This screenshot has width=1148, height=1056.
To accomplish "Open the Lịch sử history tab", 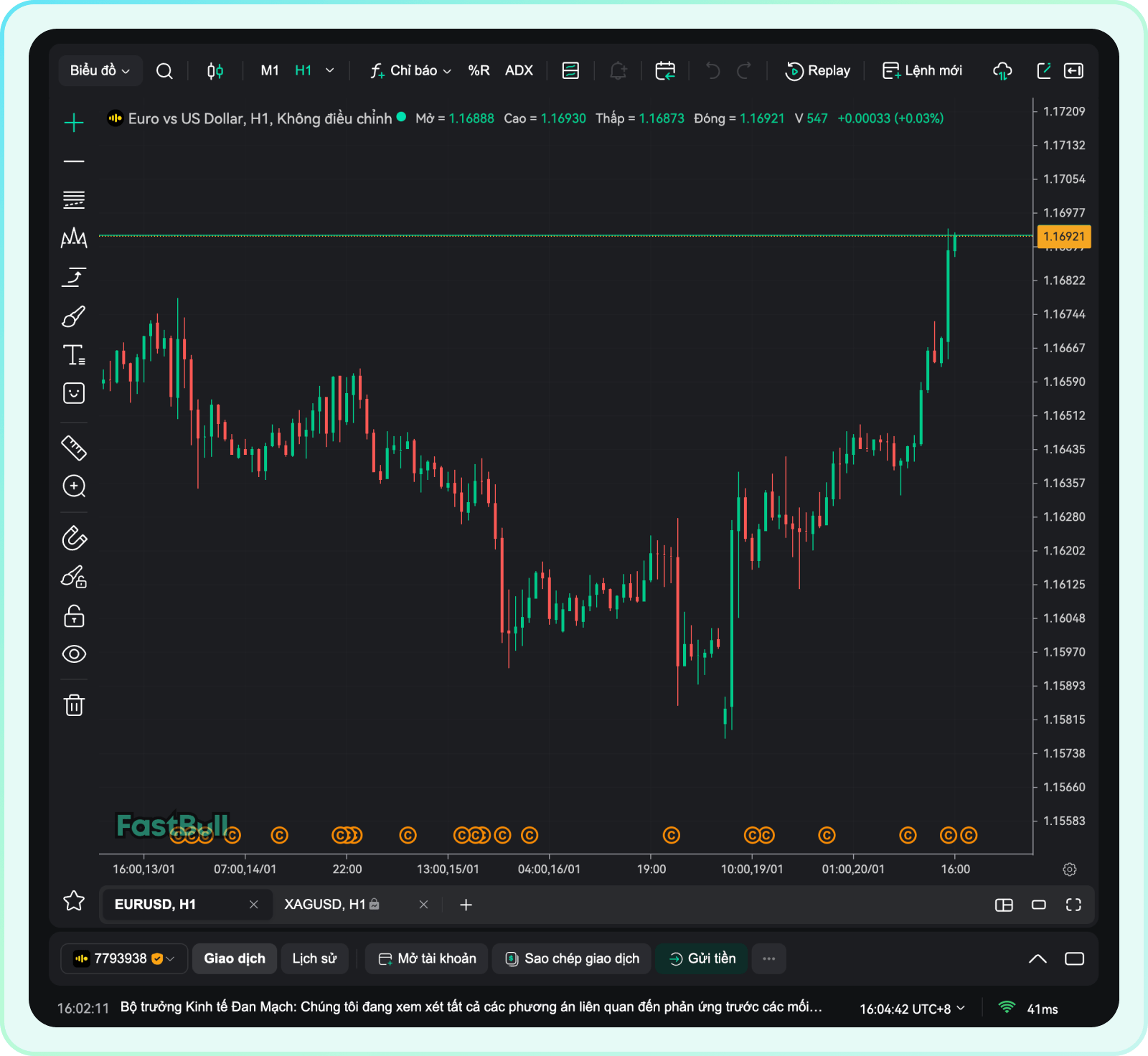I will [314, 959].
